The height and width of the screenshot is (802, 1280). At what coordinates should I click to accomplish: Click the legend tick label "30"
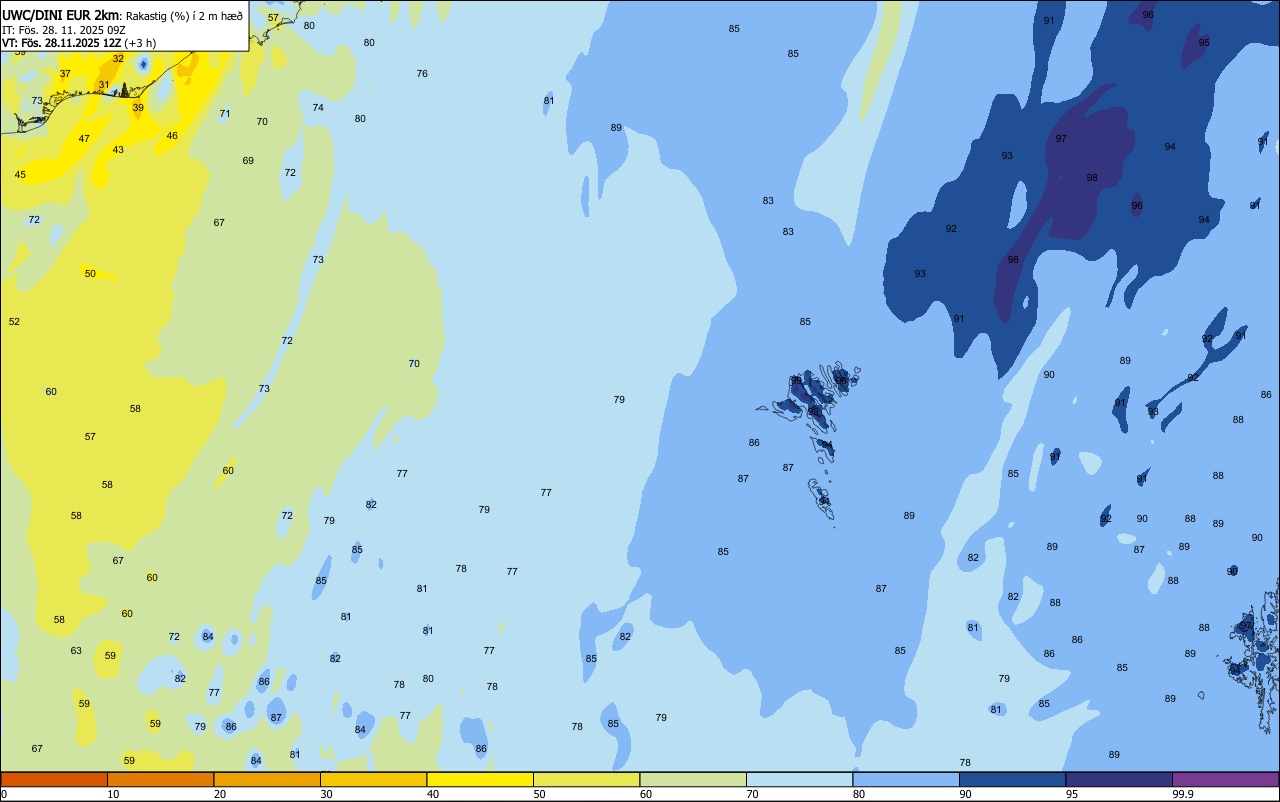pyautogui.click(x=326, y=794)
